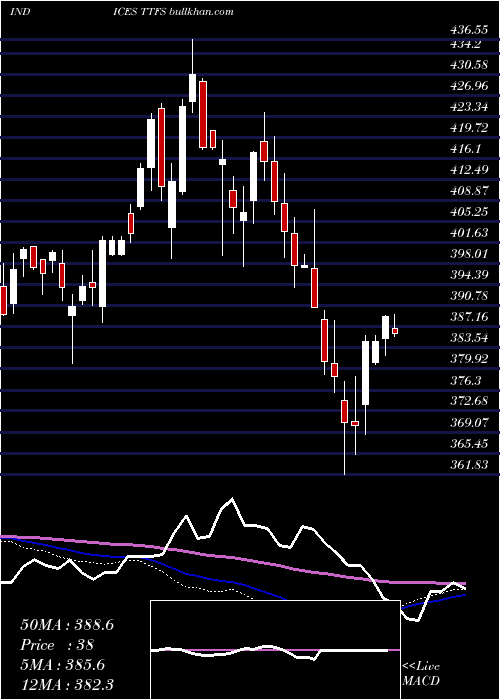Click the 394.39 price label
The image size is (500, 700).
click(469, 275)
